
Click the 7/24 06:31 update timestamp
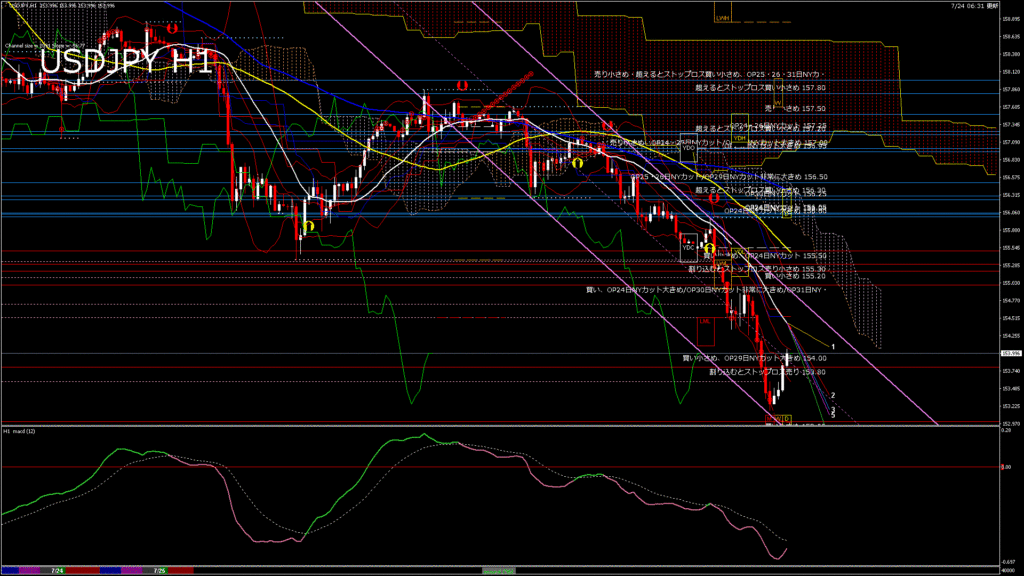coord(974,5)
